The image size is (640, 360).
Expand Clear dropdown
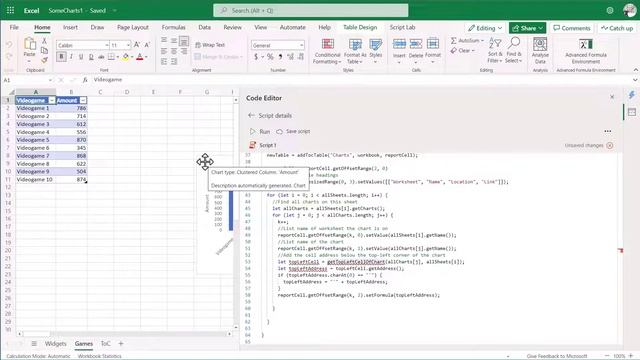tap(473, 51)
